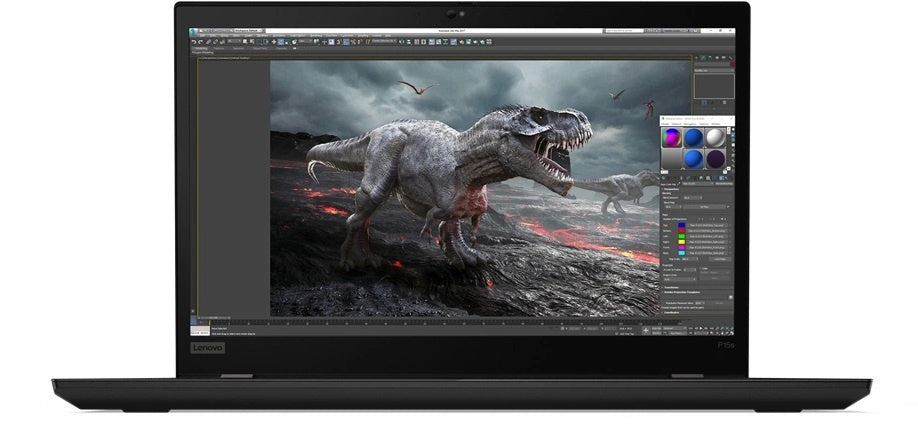Toggle the Angle Snap button
The height and width of the screenshot is (440, 918).
(346, 42)
